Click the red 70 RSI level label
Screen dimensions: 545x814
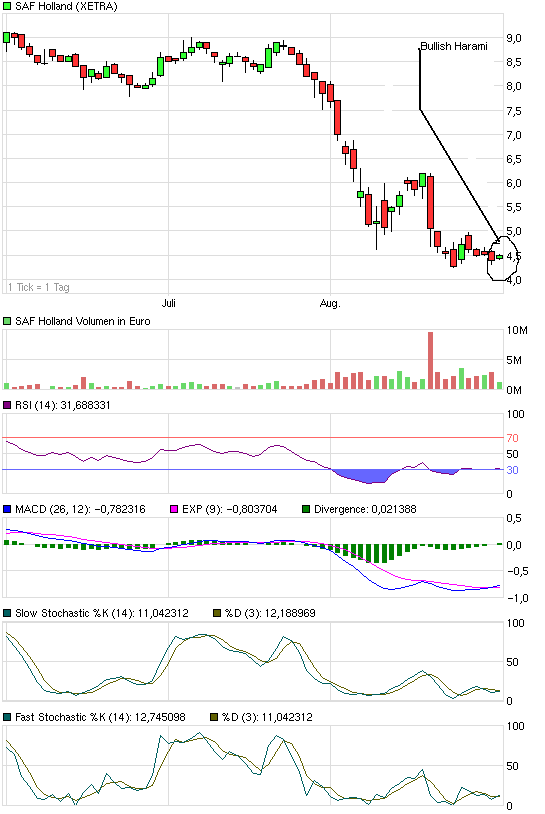coord(512,438)
